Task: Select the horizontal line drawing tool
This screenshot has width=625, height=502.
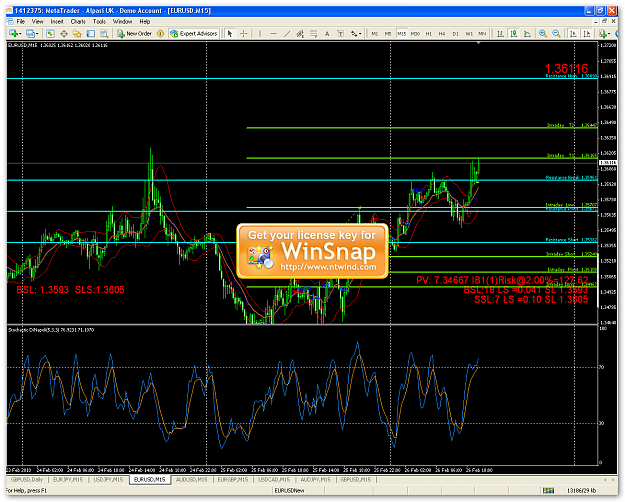Action: 273,34
